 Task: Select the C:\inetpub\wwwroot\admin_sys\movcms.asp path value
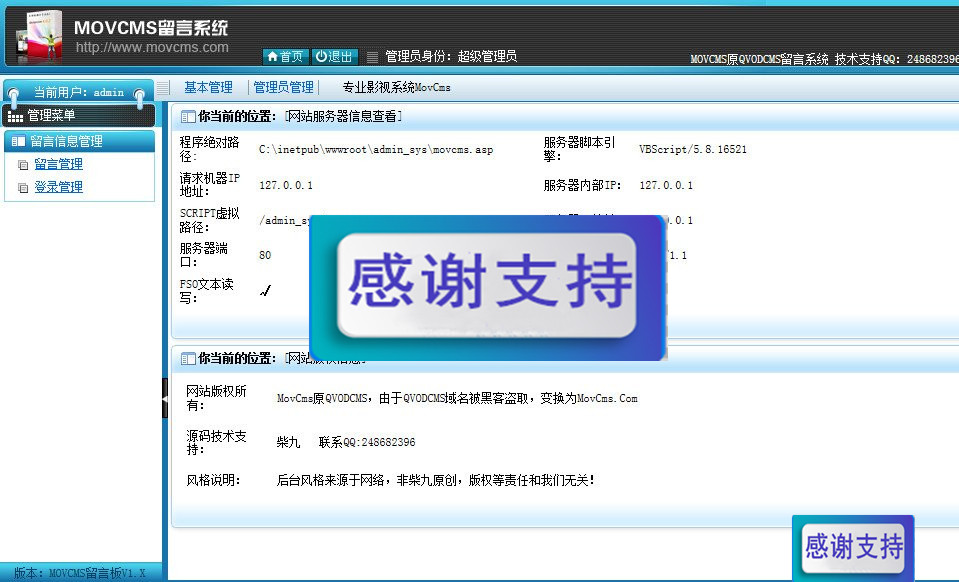pos(376,150)
